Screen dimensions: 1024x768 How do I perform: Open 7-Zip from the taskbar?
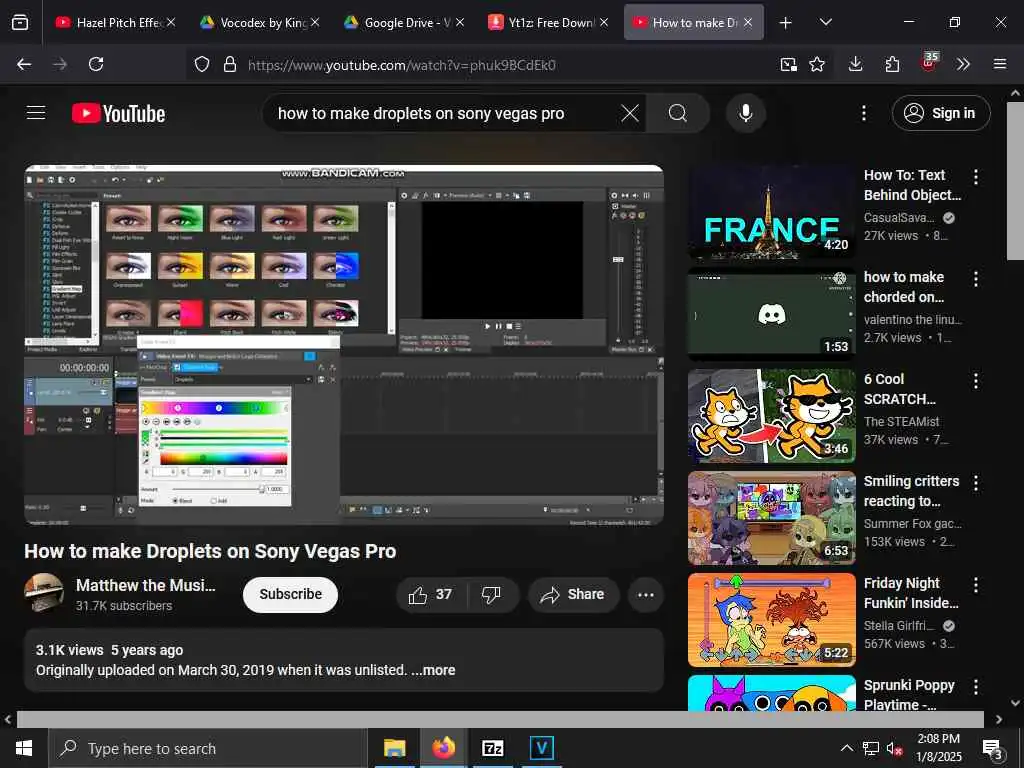pos(492,748)
